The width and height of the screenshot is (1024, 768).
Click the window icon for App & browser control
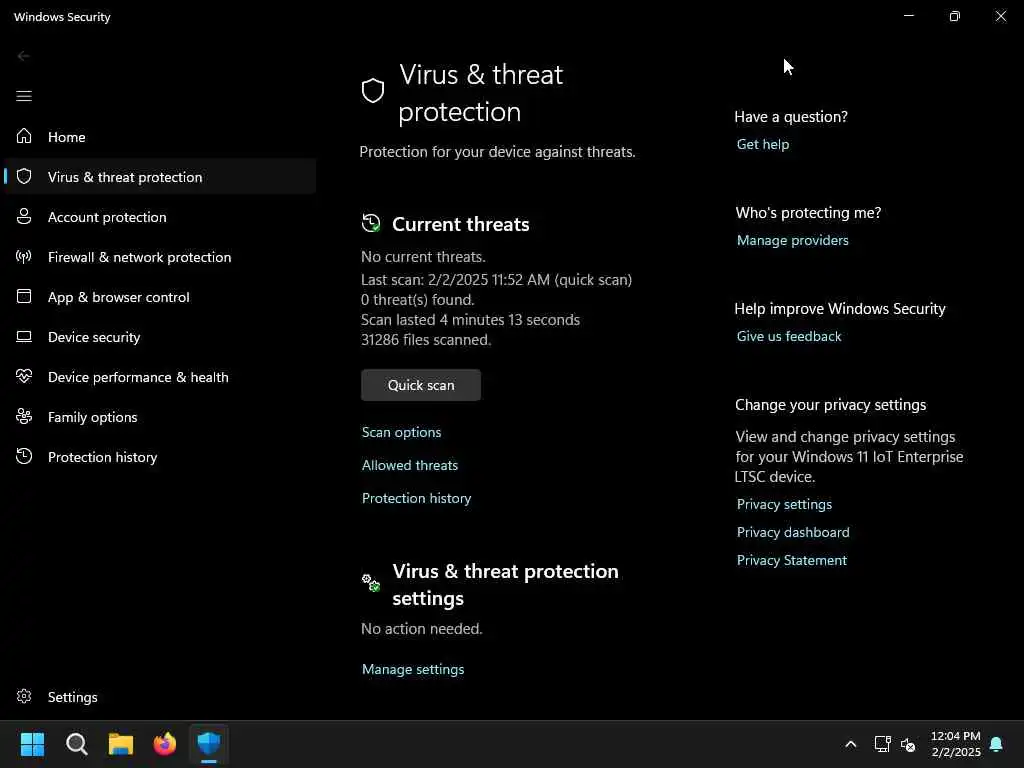(x=24, y=296)
